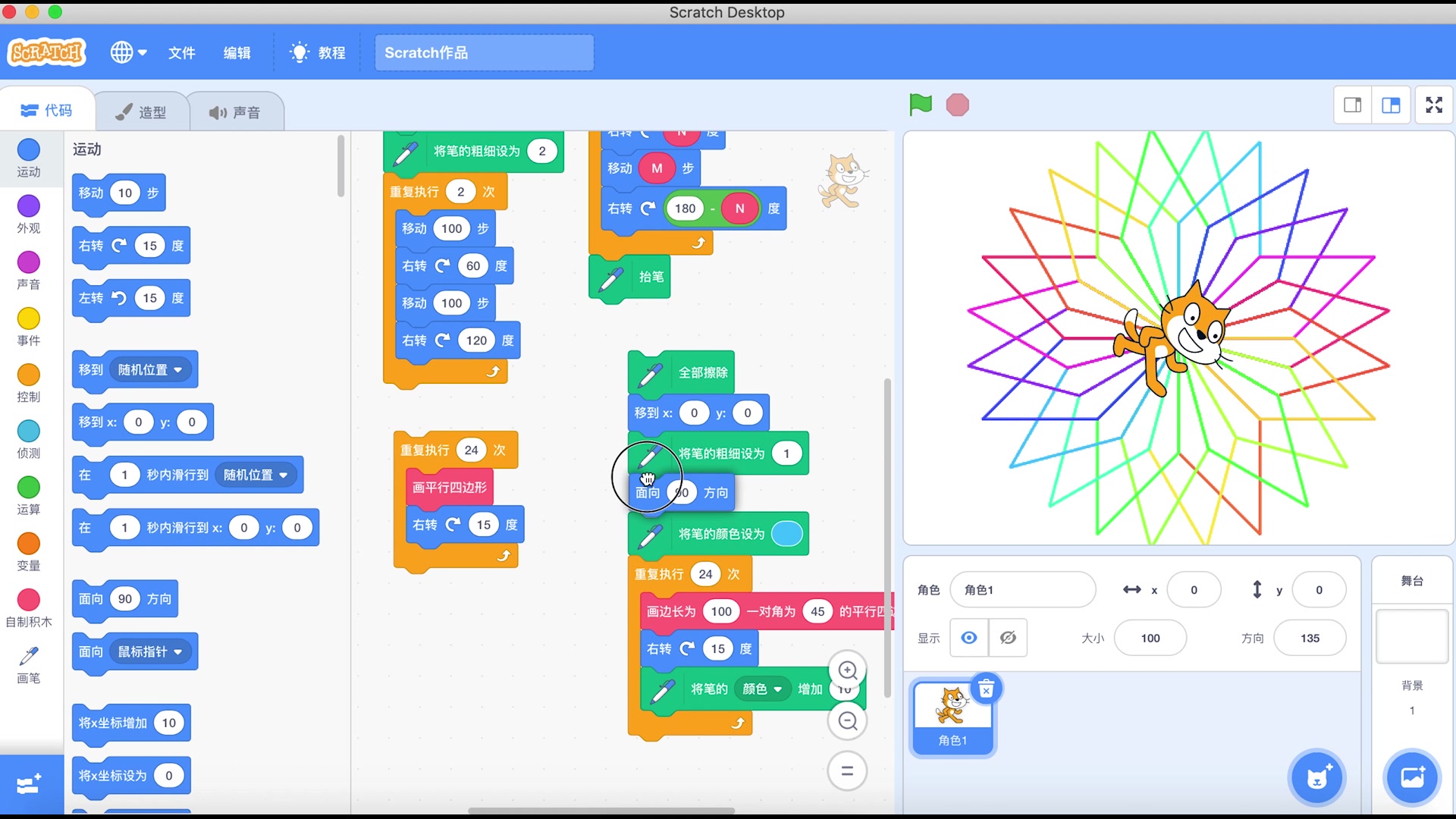Click the green flag to run
1456x819 pixels.
click(x=921, y=105)
